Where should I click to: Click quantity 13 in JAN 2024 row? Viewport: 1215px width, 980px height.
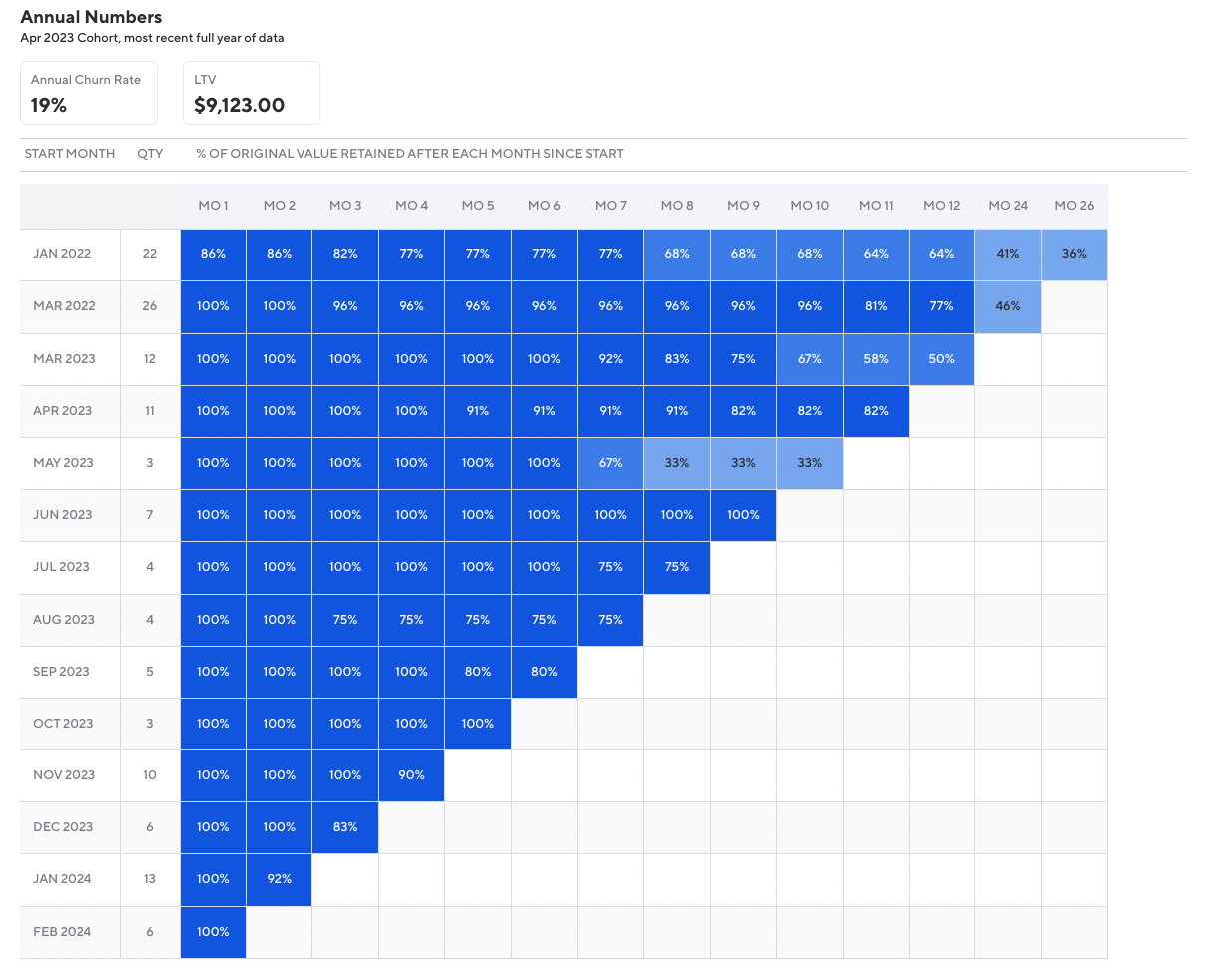coord(150,879)
